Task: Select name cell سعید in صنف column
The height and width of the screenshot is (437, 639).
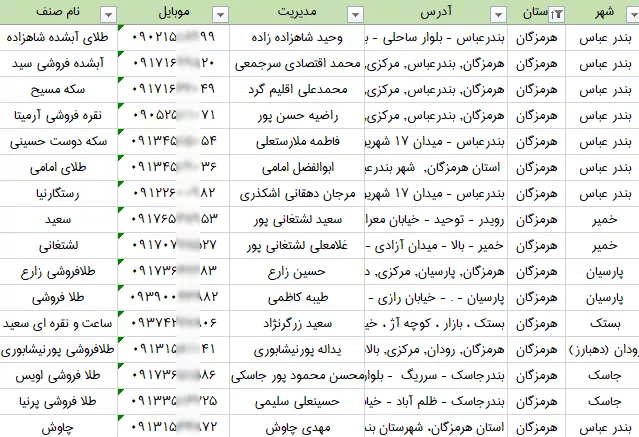Action: (x=59, y=220)
